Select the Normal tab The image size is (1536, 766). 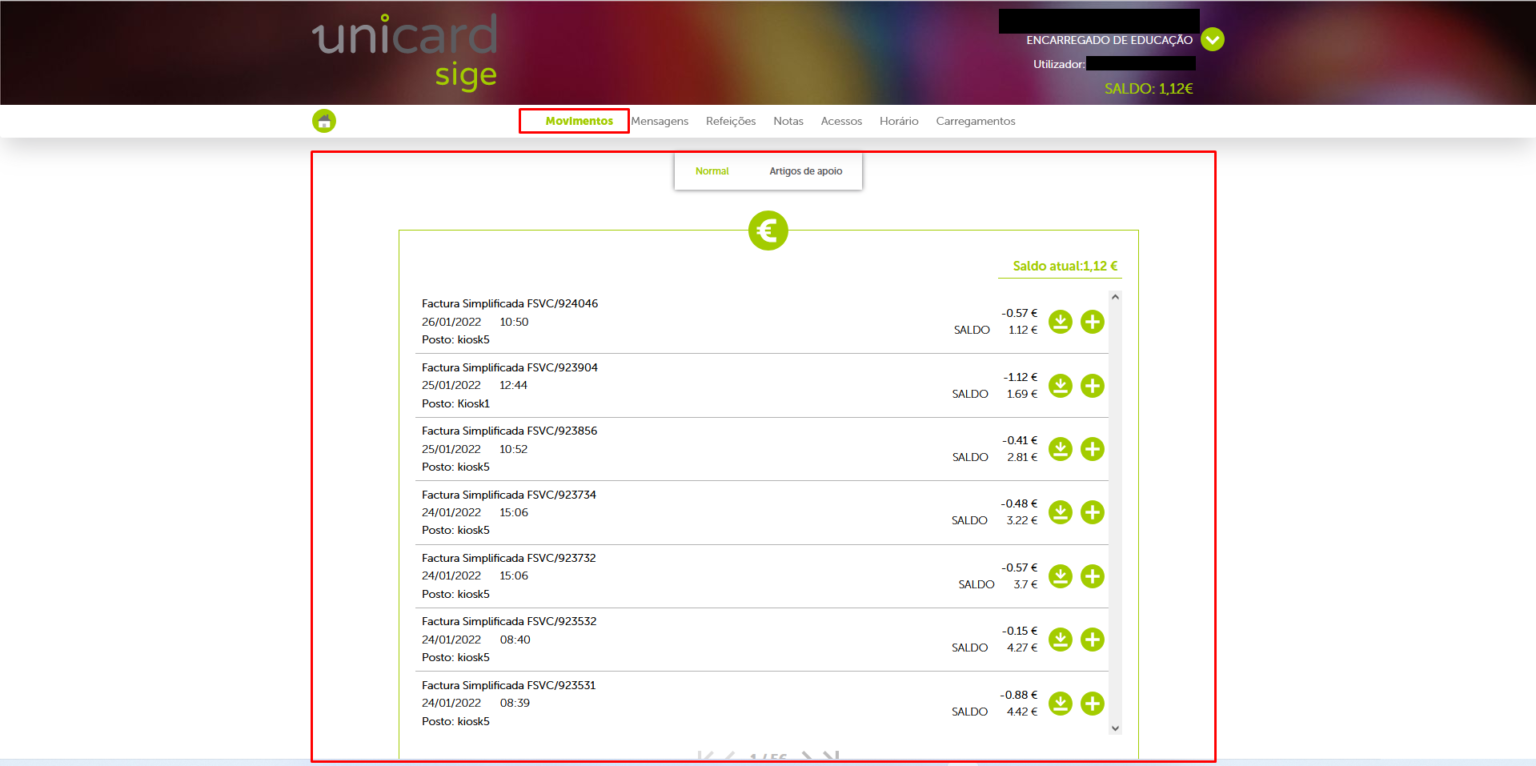coord(712,171)
